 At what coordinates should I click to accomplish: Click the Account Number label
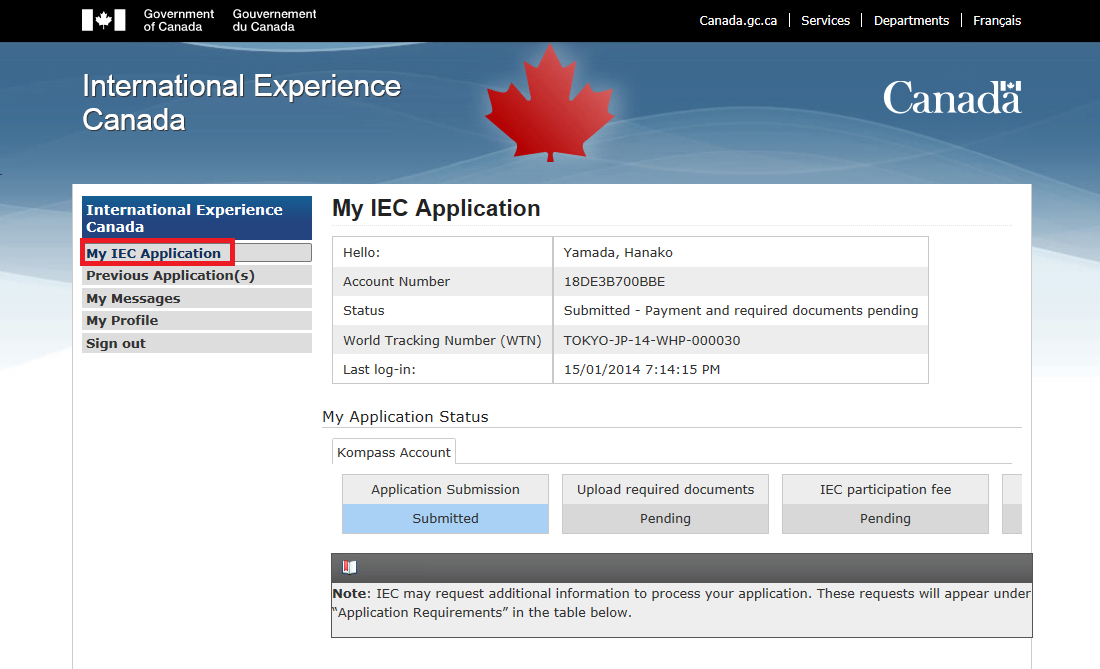pyautogui.click(x=396, y=282)
